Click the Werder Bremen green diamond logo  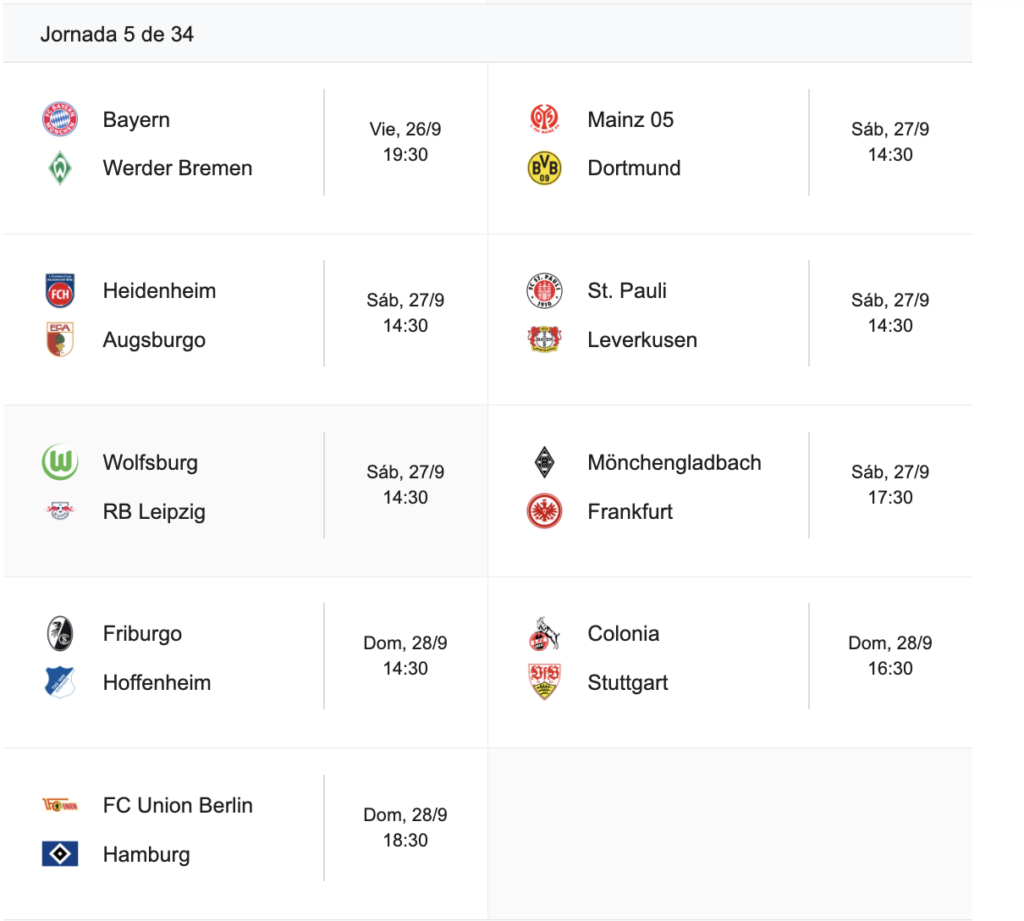[x=60, y=168]
